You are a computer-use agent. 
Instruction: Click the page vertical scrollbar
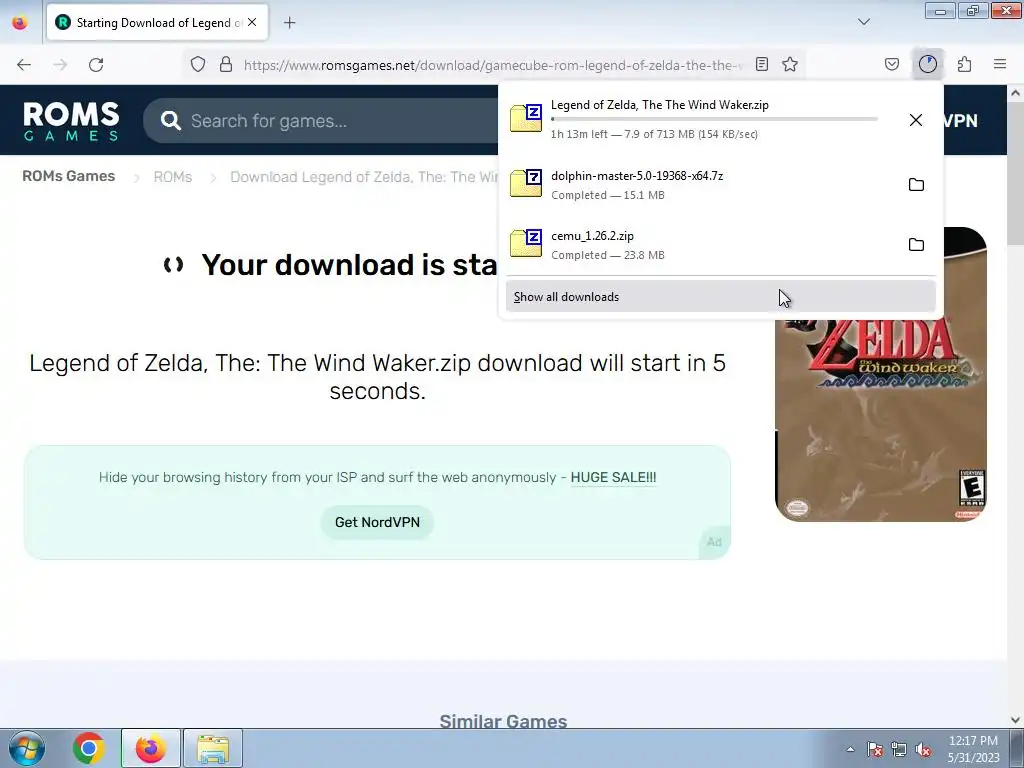[1015, 173]
